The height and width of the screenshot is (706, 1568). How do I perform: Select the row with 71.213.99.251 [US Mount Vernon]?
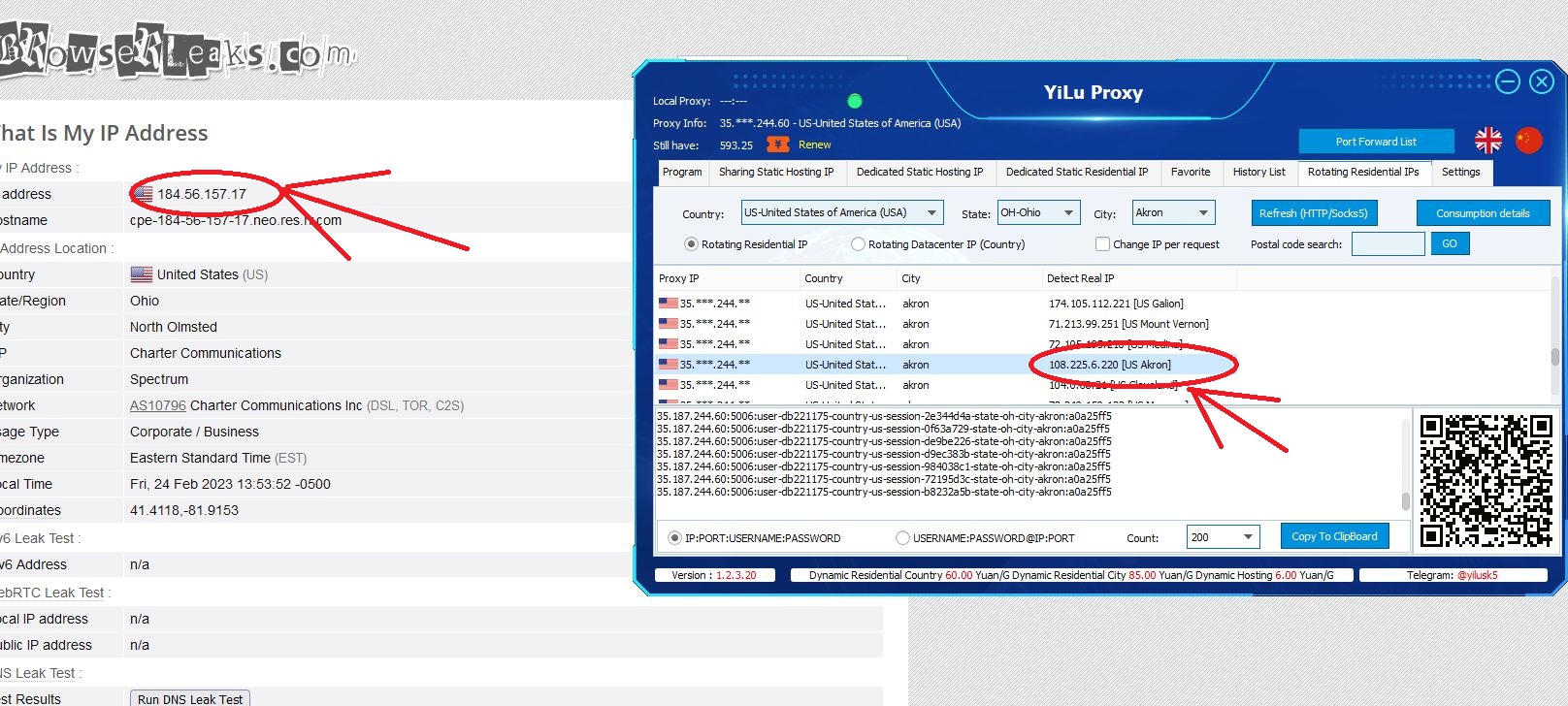tap(1102, 324)
